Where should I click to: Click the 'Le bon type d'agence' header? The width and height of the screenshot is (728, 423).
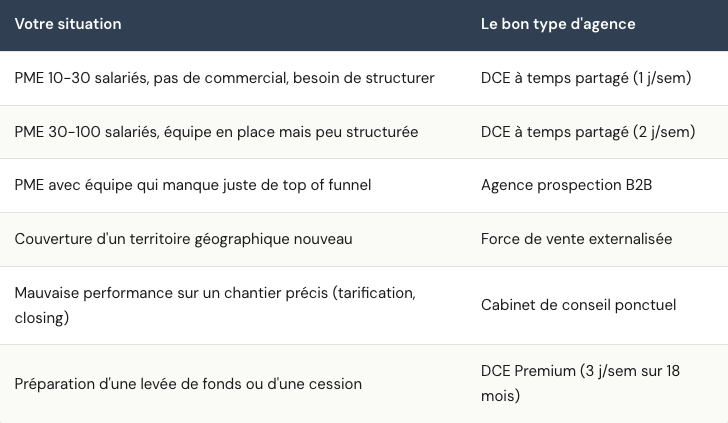coord(558,24)
